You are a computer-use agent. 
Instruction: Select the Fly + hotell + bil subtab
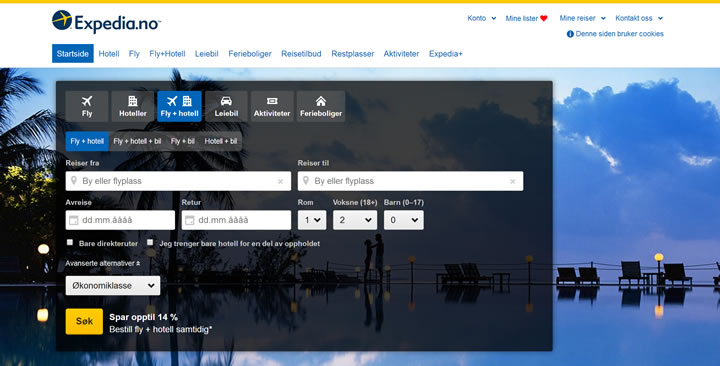tap(137, 141)
